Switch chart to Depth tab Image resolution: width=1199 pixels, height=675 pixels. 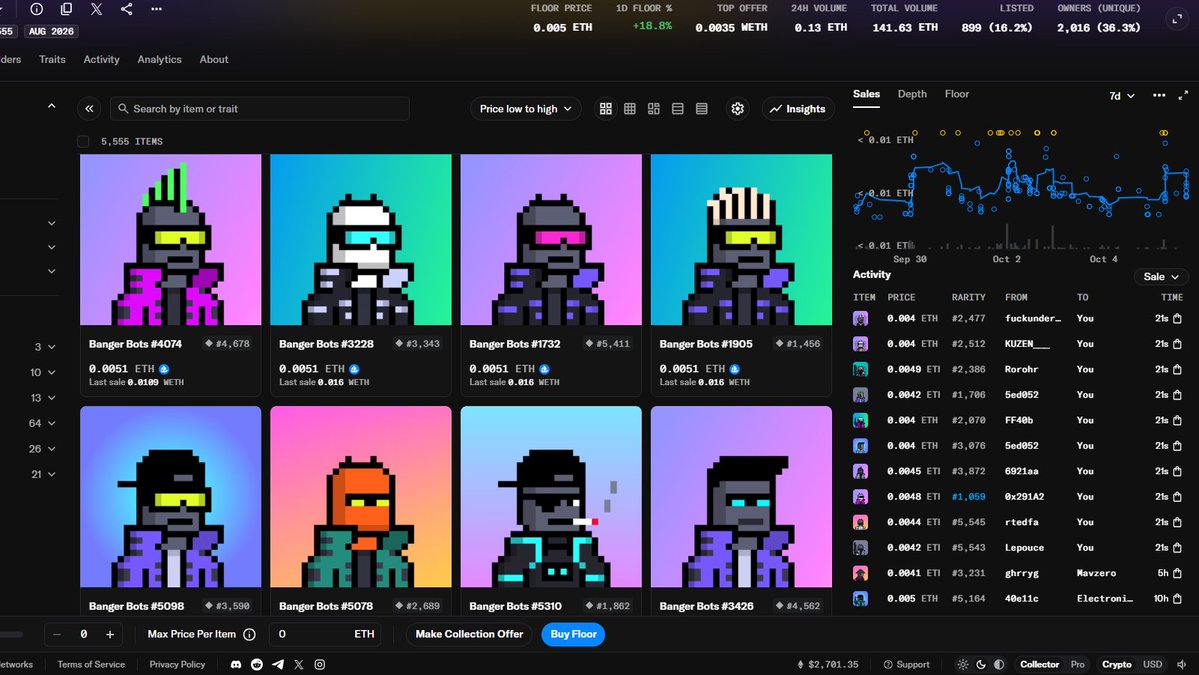point(911,94)
